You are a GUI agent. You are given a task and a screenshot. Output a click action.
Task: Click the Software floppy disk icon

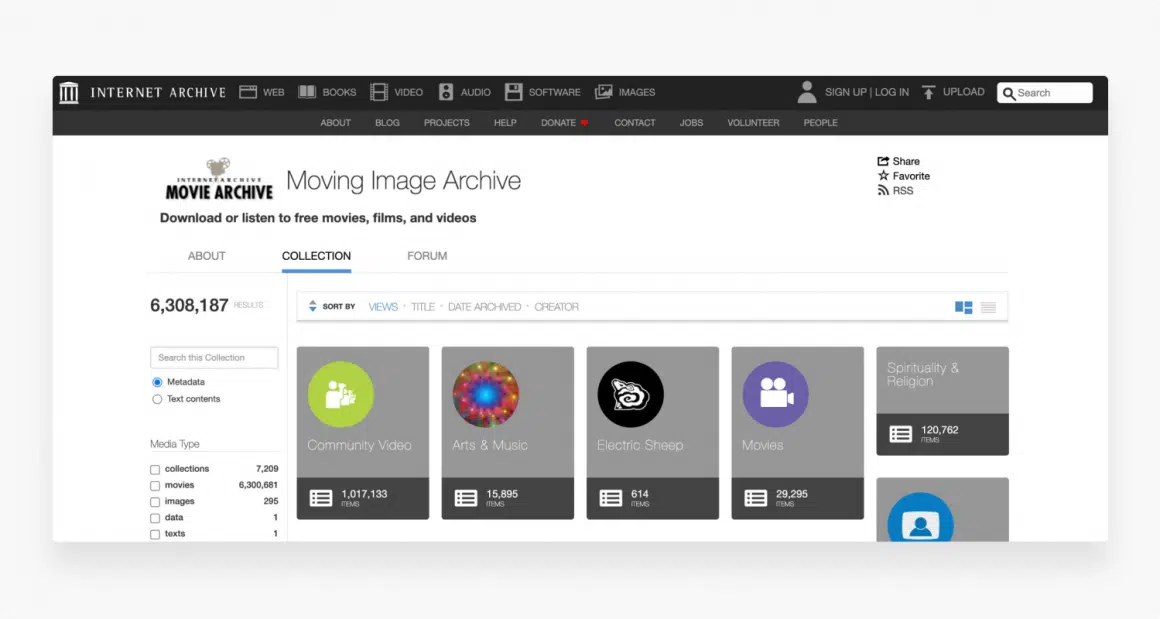[513, 92]
